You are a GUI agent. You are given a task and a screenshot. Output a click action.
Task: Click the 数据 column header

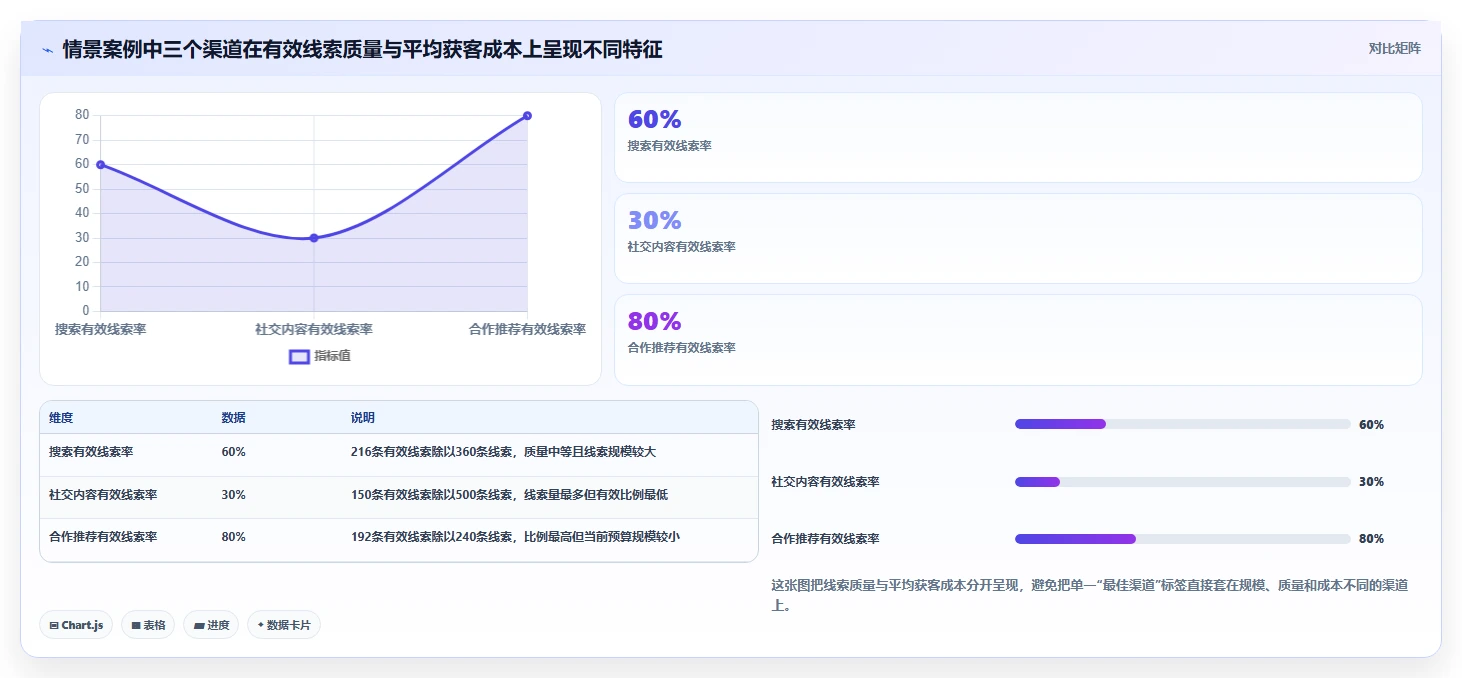coord(233,418)
